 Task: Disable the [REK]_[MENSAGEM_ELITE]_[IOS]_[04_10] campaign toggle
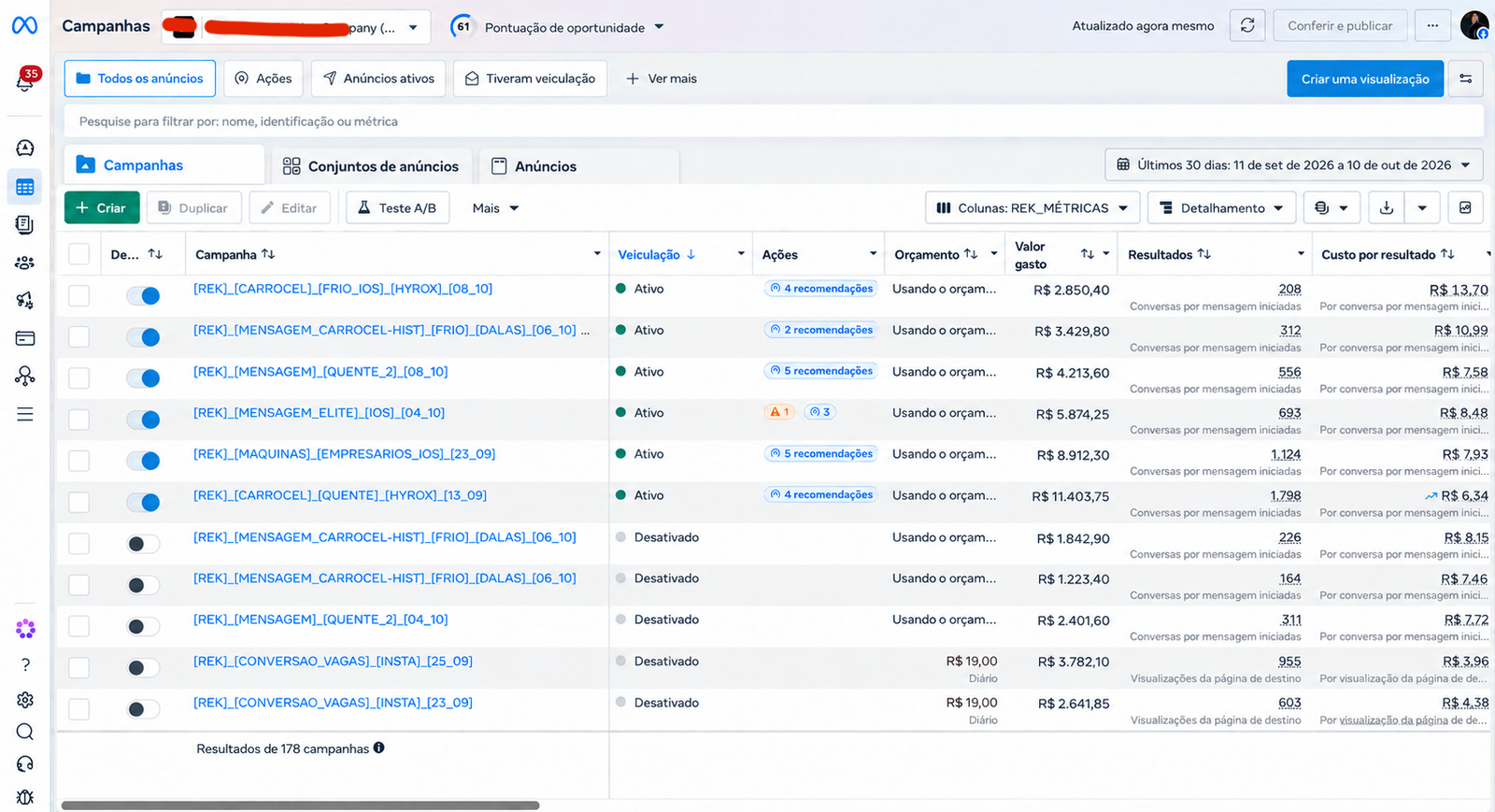click(x=143, y=420)
